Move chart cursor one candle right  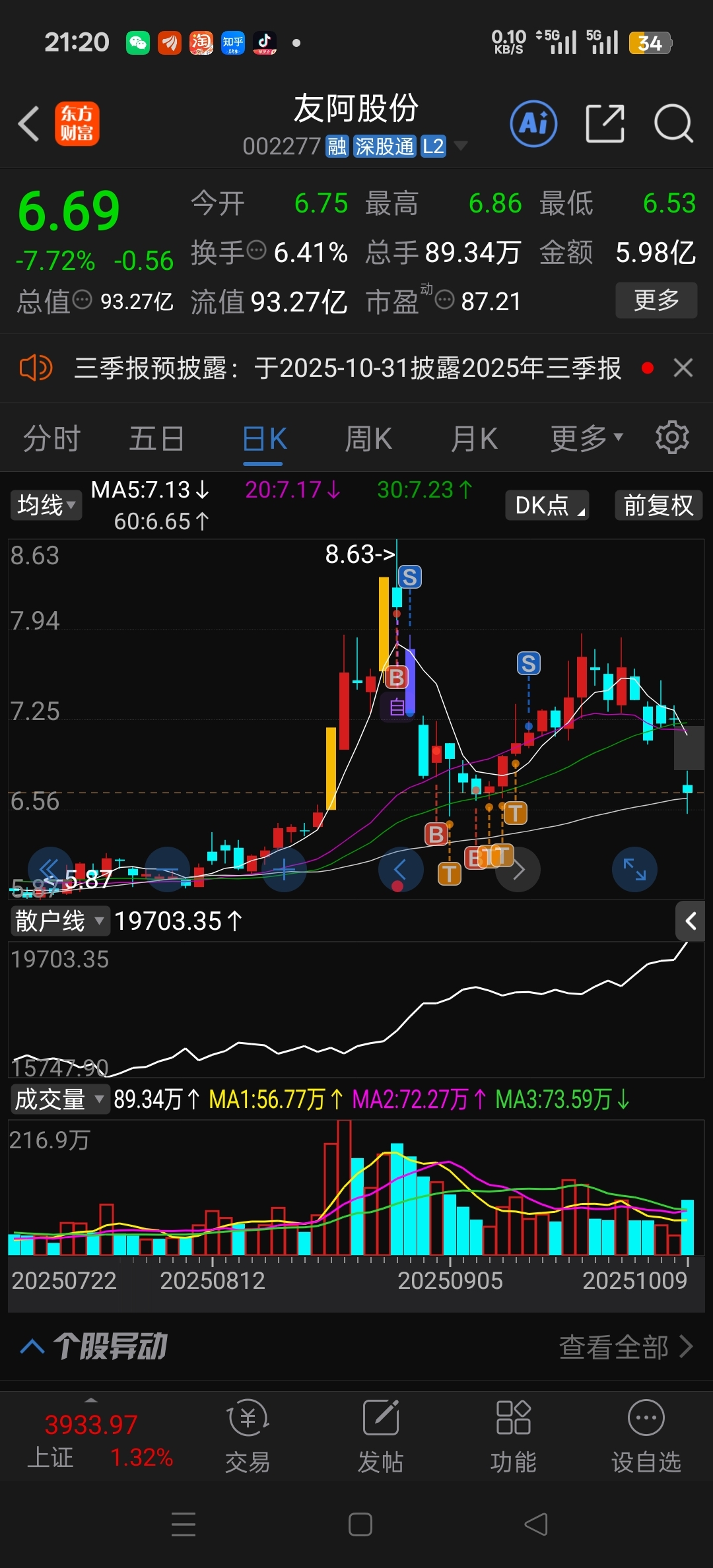(x=518, y=869)
